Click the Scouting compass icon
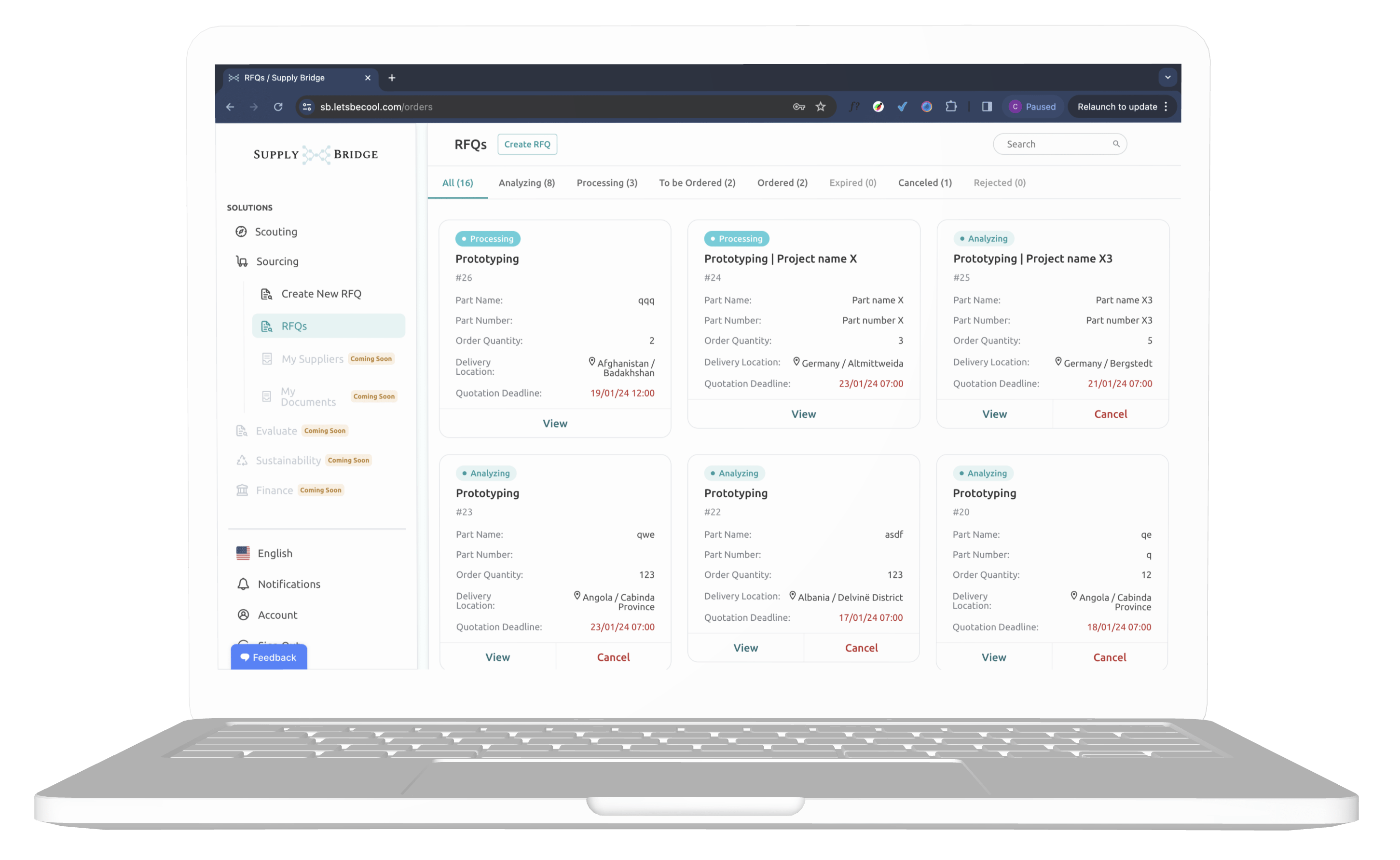Viewport: 1400px width, 860px height. (241, 232)
